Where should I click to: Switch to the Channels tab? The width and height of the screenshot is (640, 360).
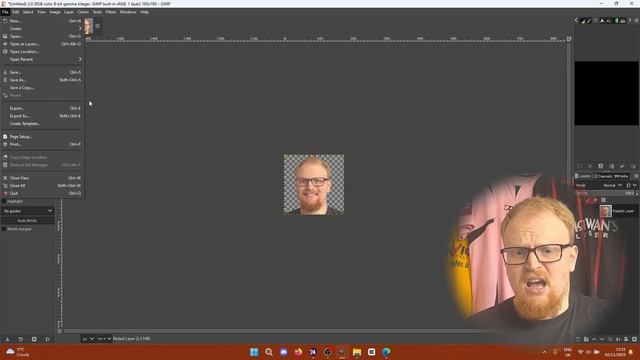click(x=602, y=176)
